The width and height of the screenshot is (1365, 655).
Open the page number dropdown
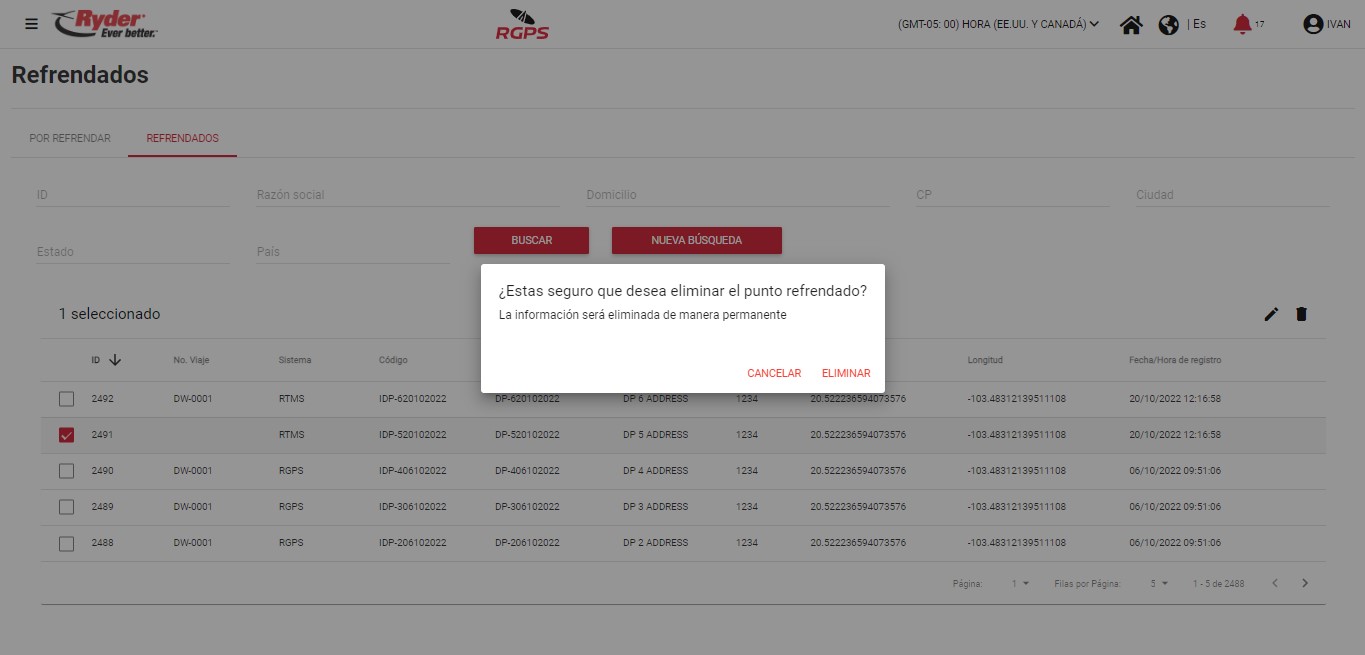click(x=1020, y=584)
